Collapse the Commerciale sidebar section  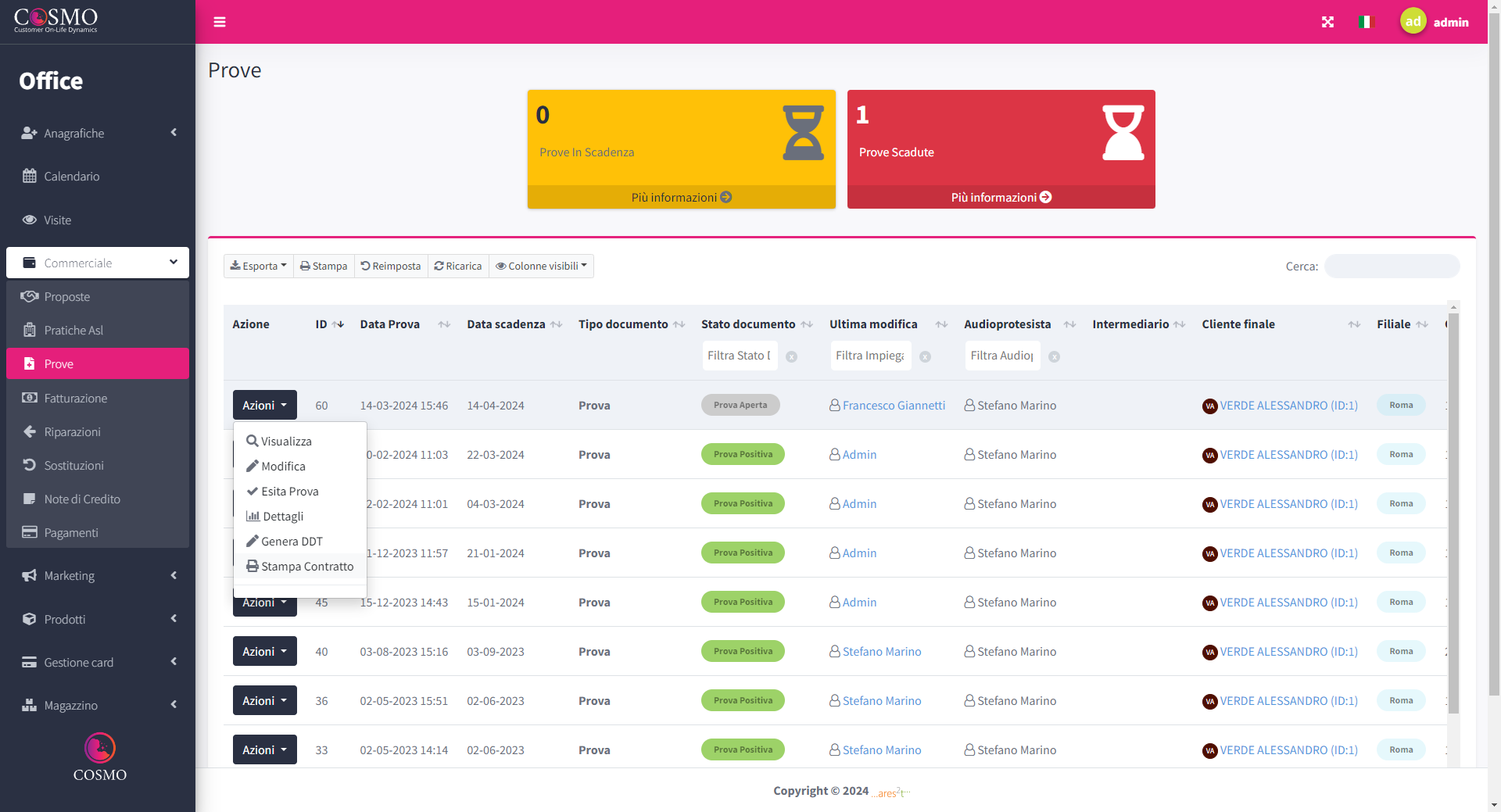[x=98, y=263]
